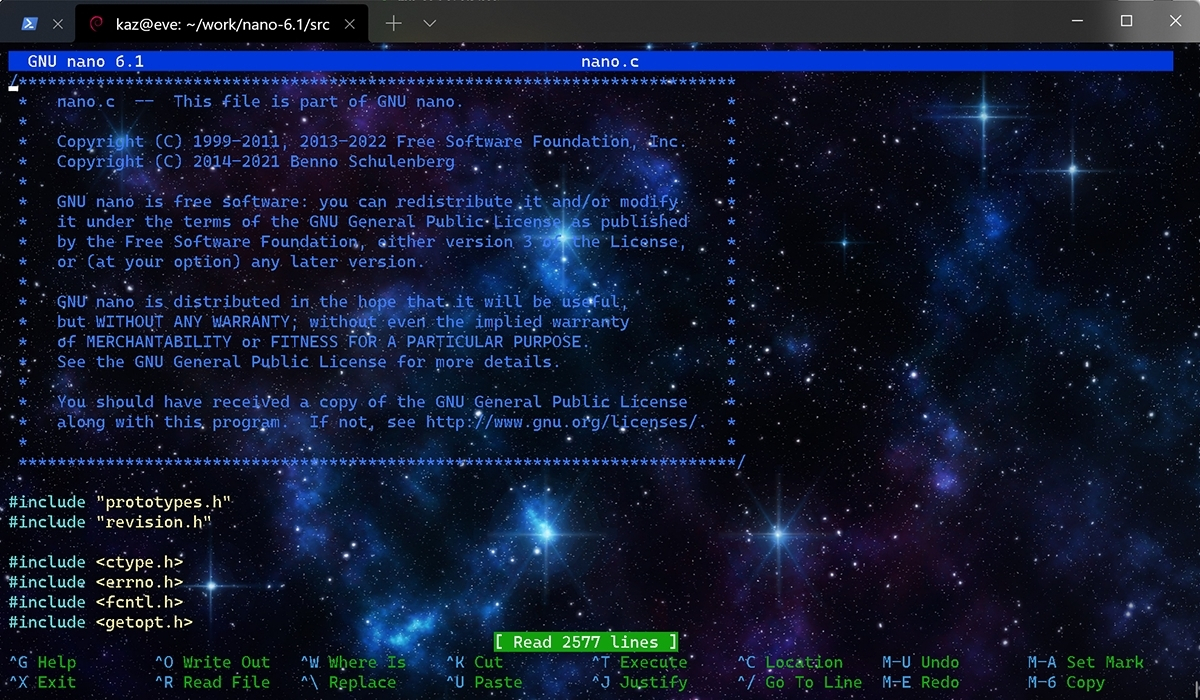Screen dimensions: 1200x700
Task: Close the kaz@eve terminal tab
Action: point(348,23)
